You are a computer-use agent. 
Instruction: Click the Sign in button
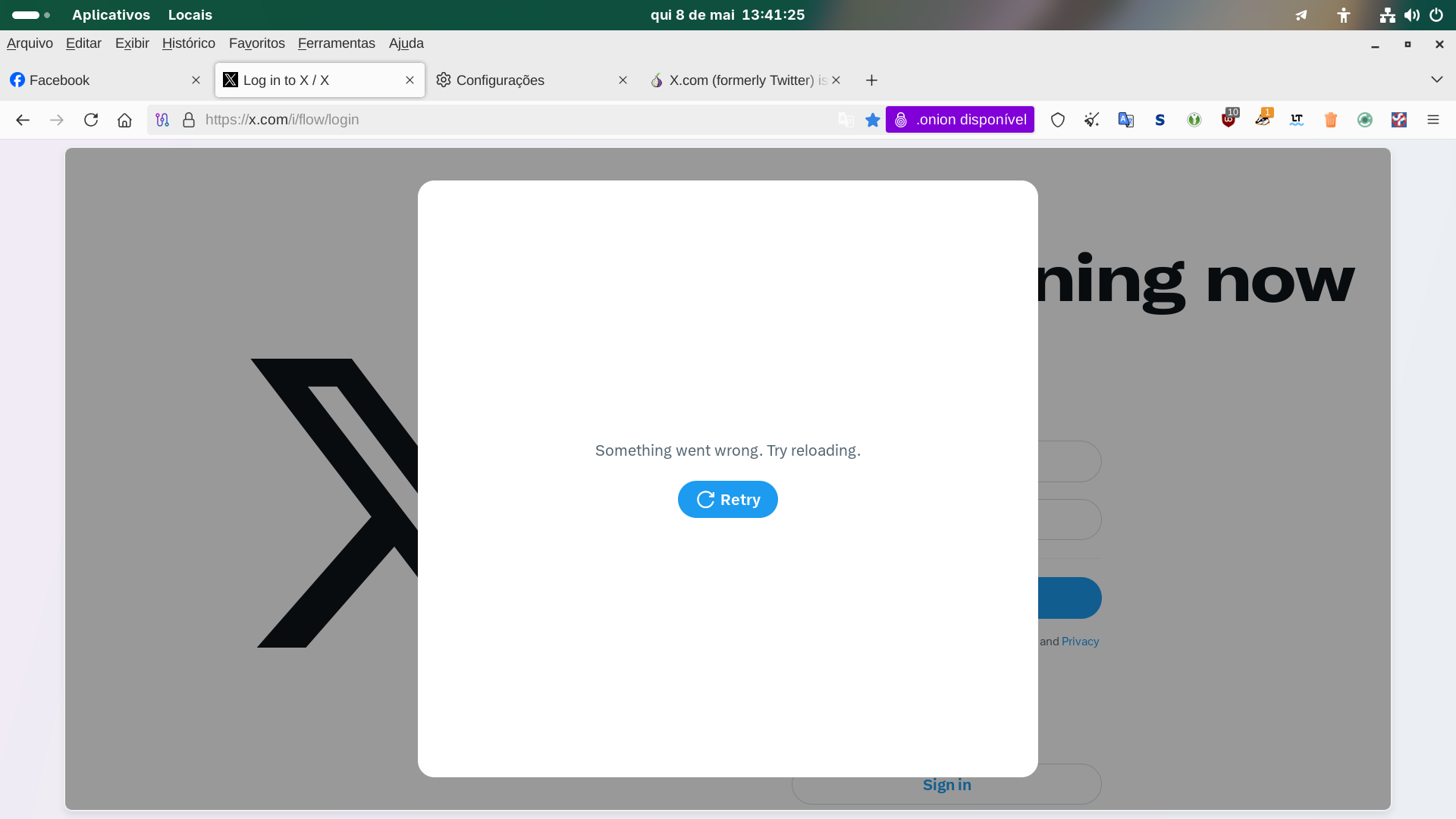pos(946,784)
